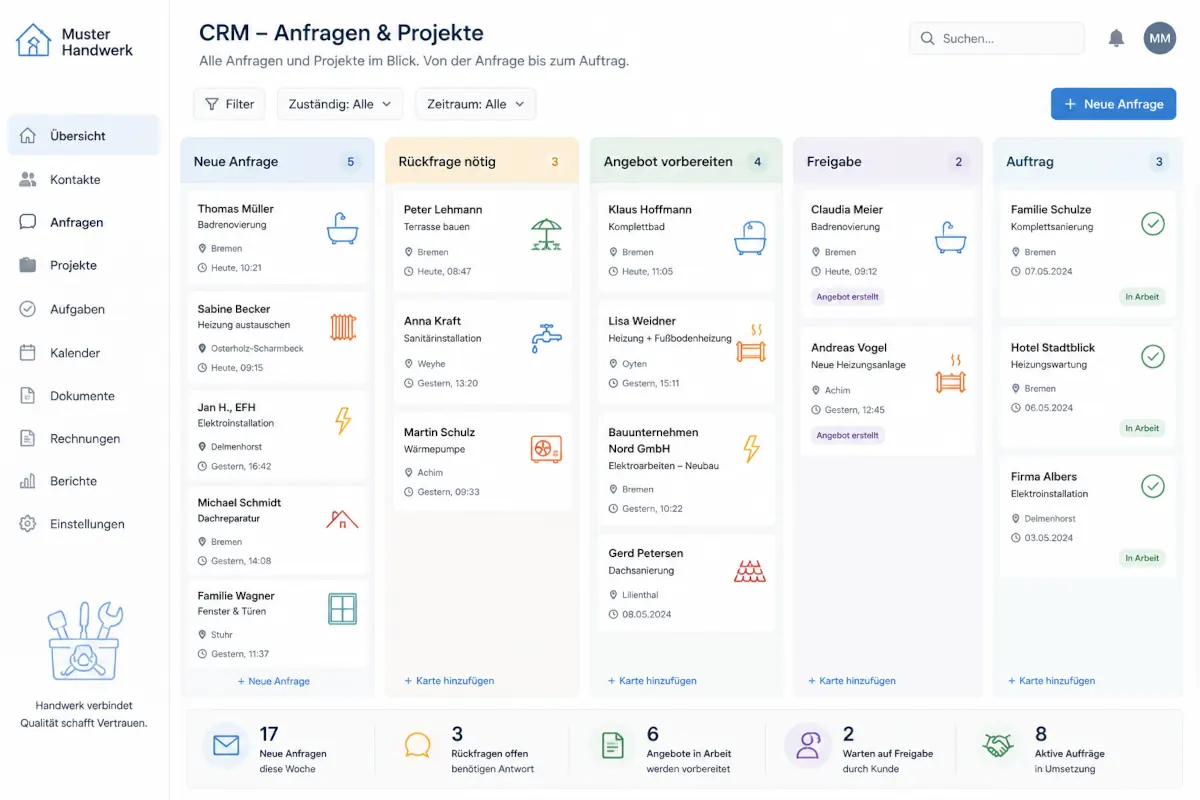Image resolution: width=1200 pixels, height=800 pixels.
Task: Click the search magnifier icon
Action: pos(928,38)
